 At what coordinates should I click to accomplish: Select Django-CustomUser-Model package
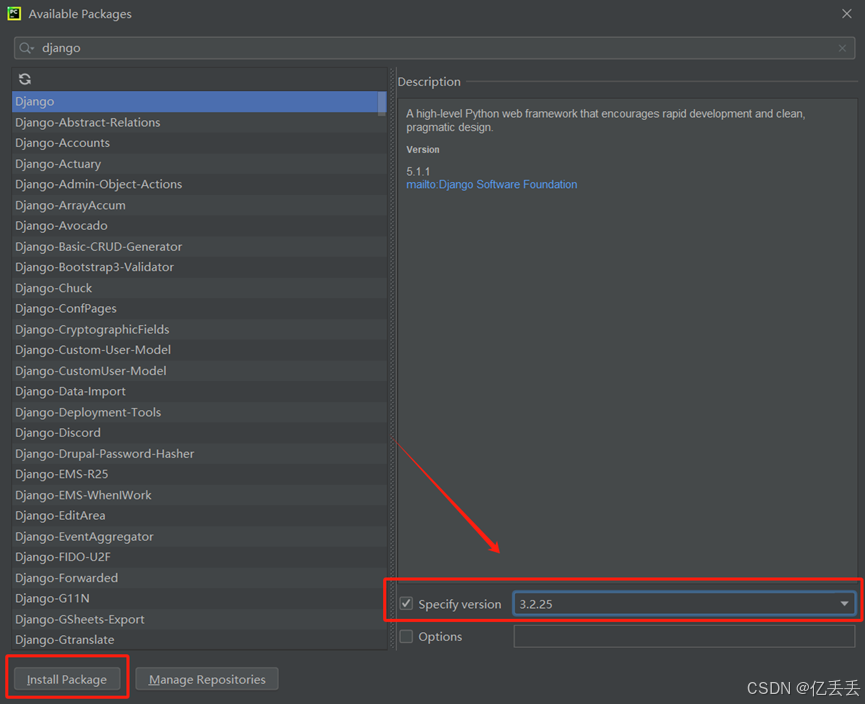coord(199,371)
